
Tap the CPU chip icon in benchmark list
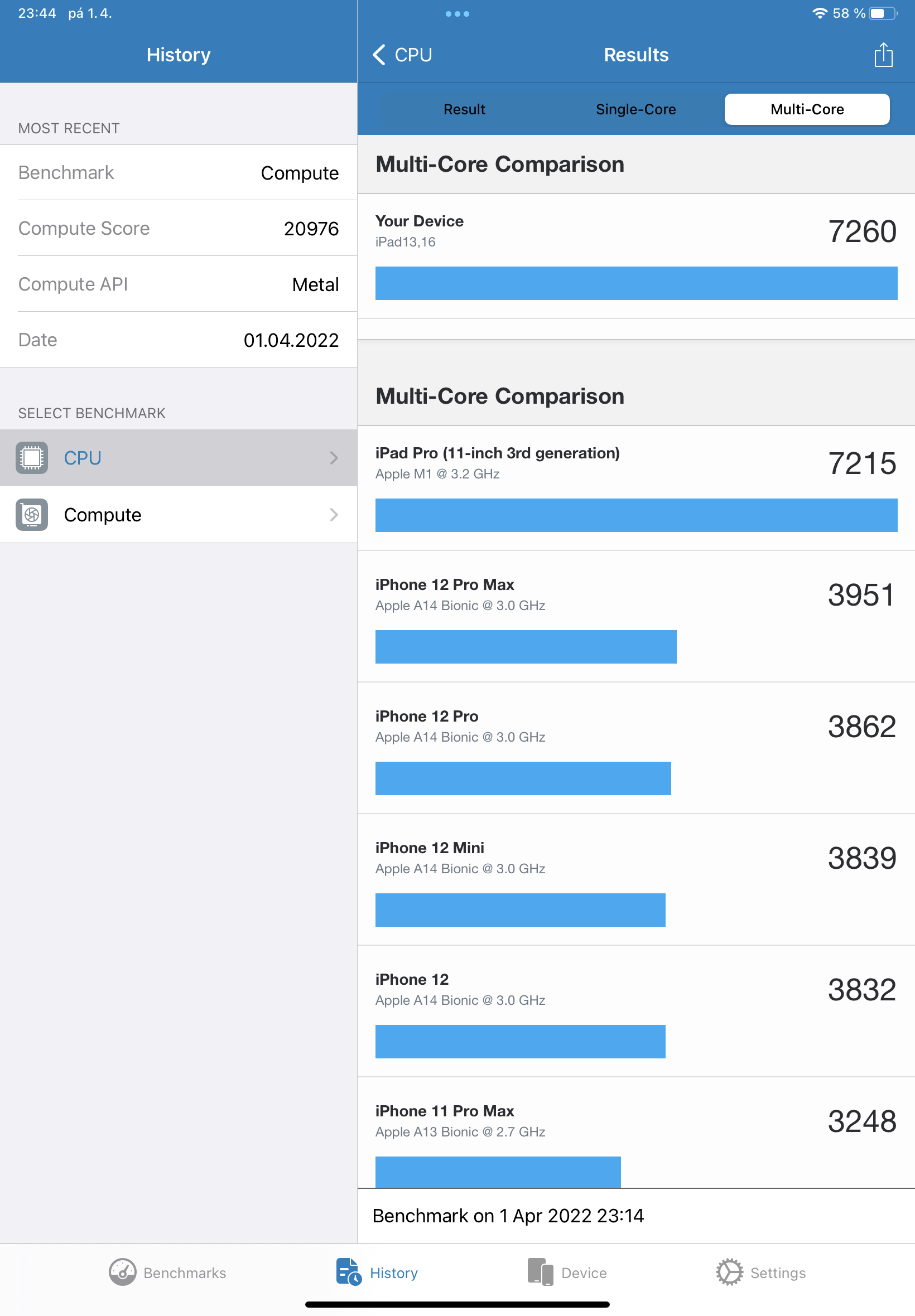(x=32, y=458)
